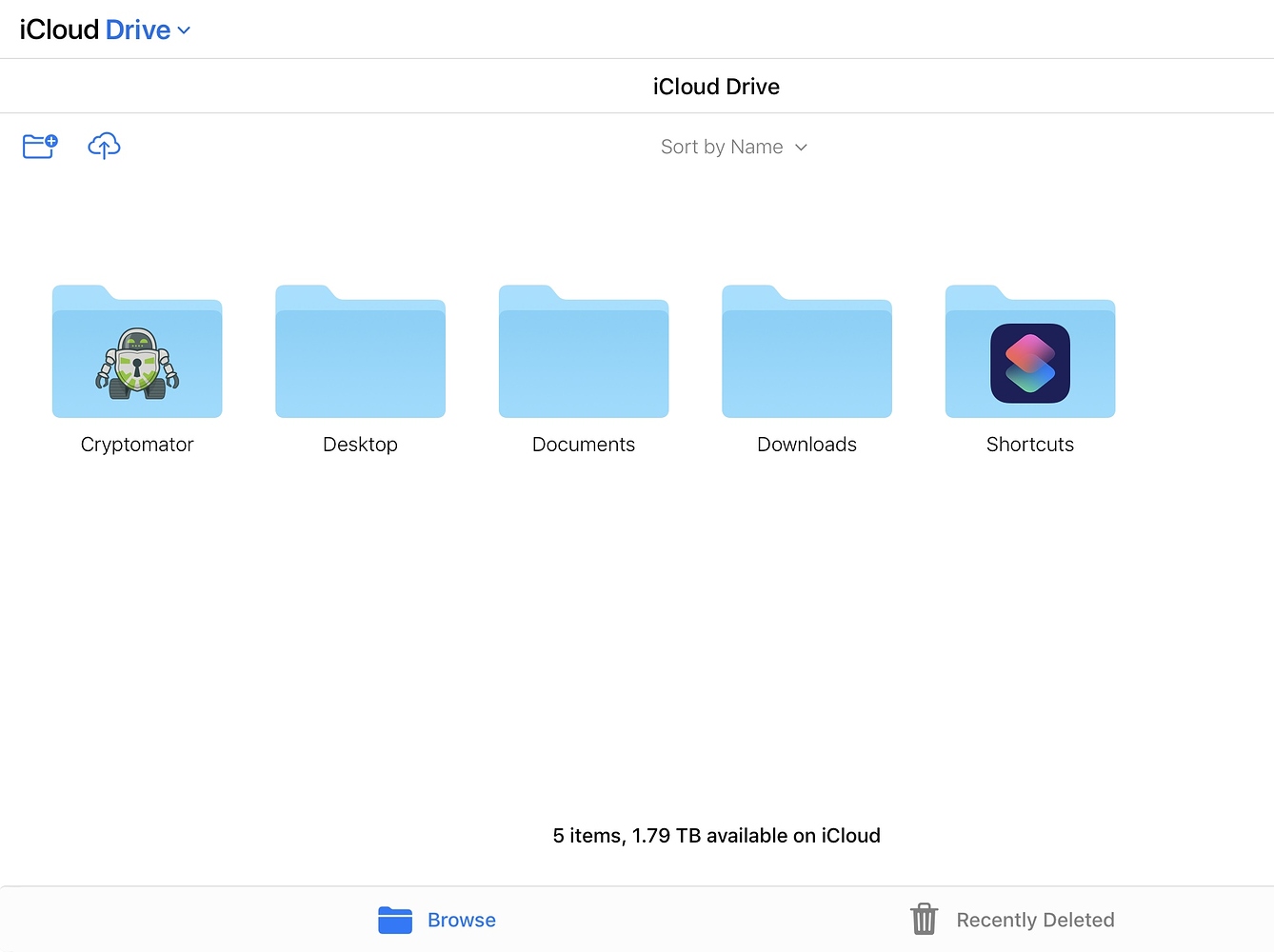The image size is (1274, 952).
Task: Select the Documents folder name label
Action: (x=584, y=445)
